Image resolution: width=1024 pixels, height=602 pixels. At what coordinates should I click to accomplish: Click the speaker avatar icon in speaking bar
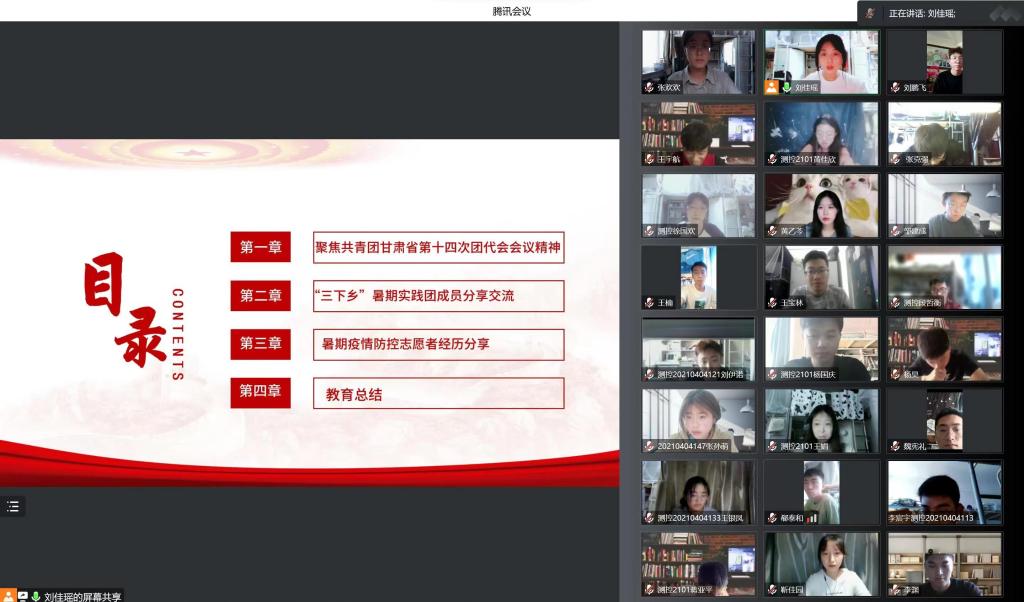click(871, 13)
